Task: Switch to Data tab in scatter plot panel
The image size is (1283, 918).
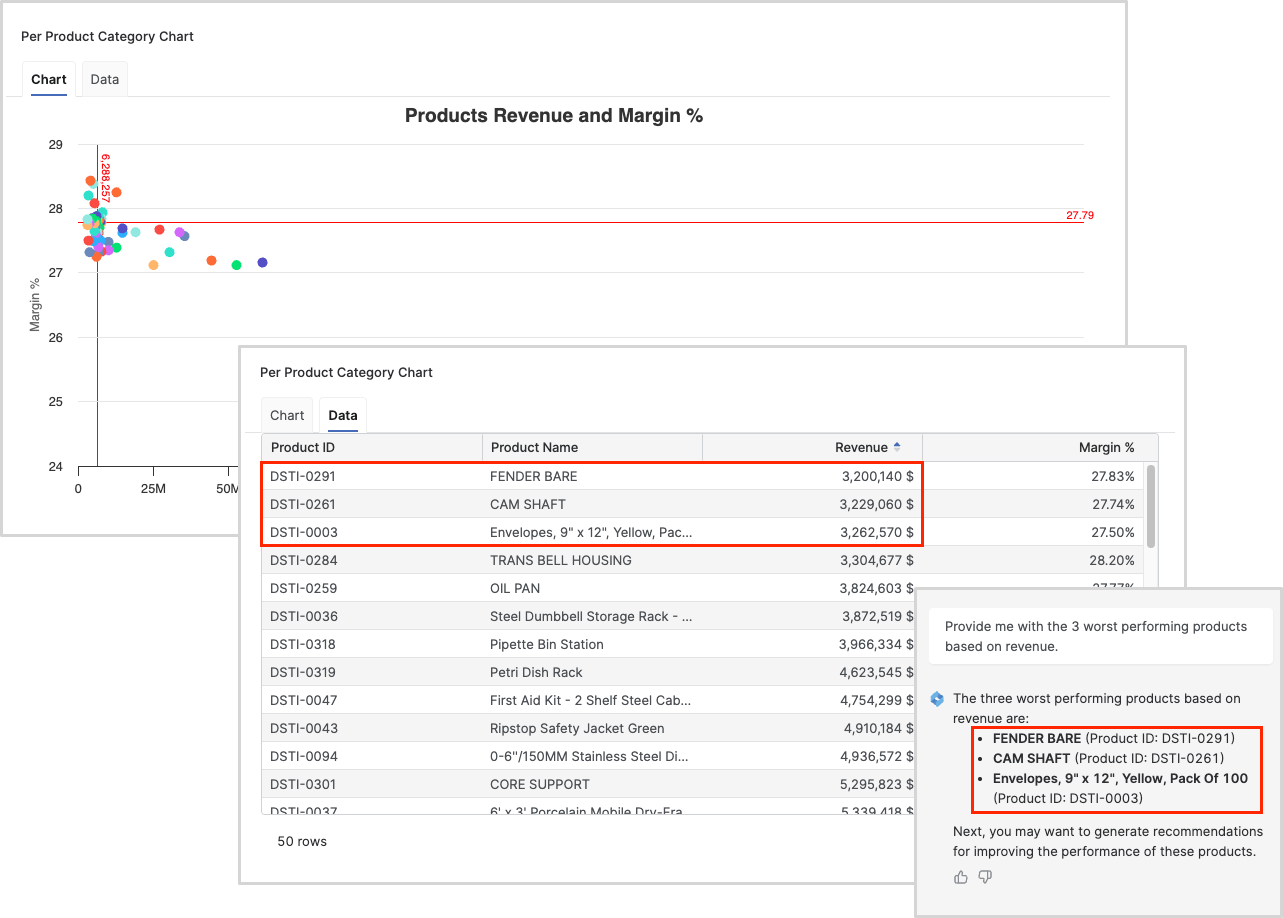Action: pos(105,80)
